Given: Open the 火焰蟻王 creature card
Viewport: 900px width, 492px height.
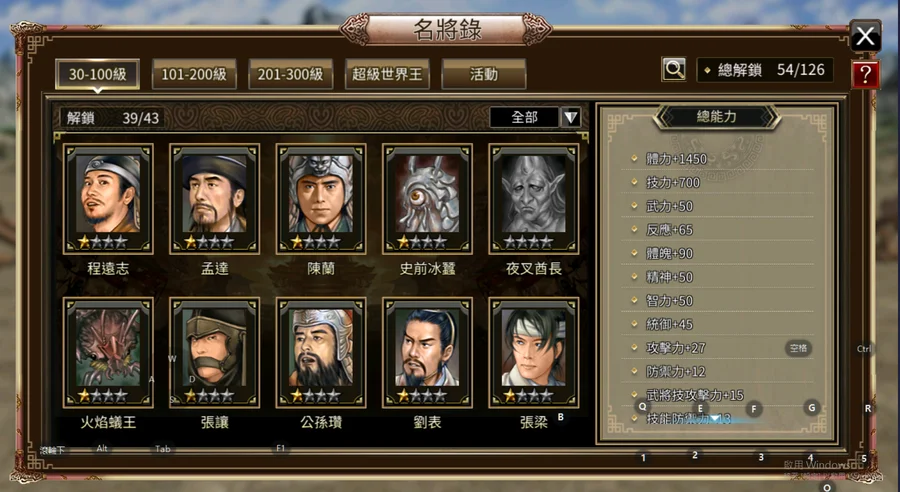Looking at the screenshot, I should (x=108, y=352).
